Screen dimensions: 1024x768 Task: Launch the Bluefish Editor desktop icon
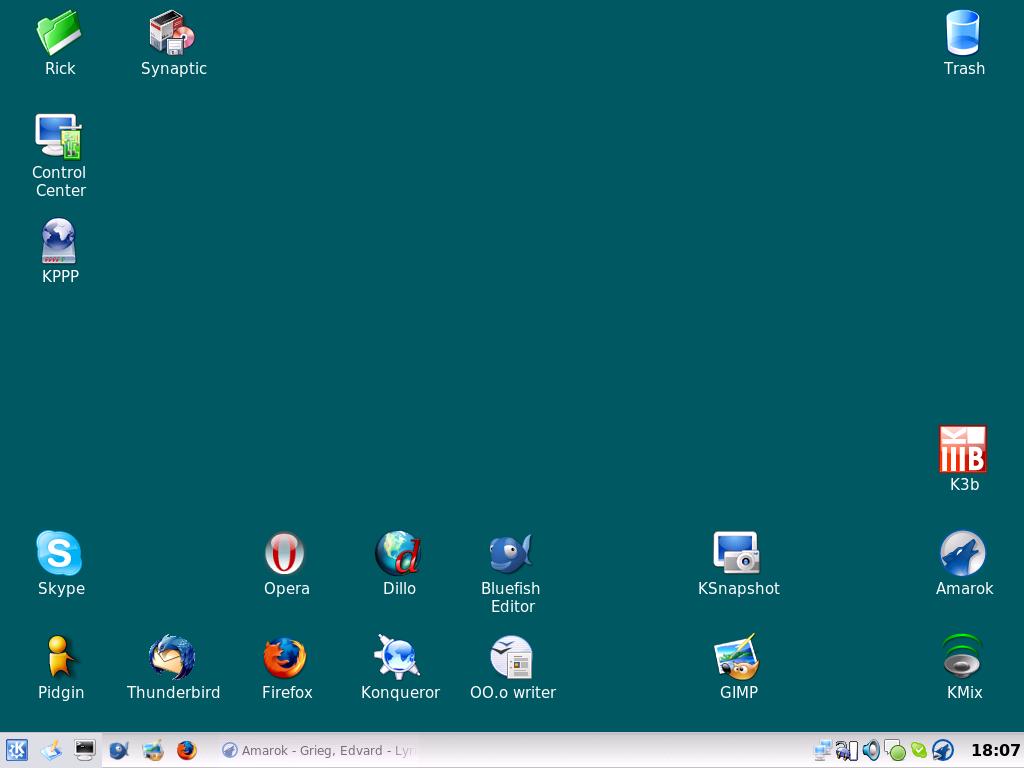coord(511,553)
